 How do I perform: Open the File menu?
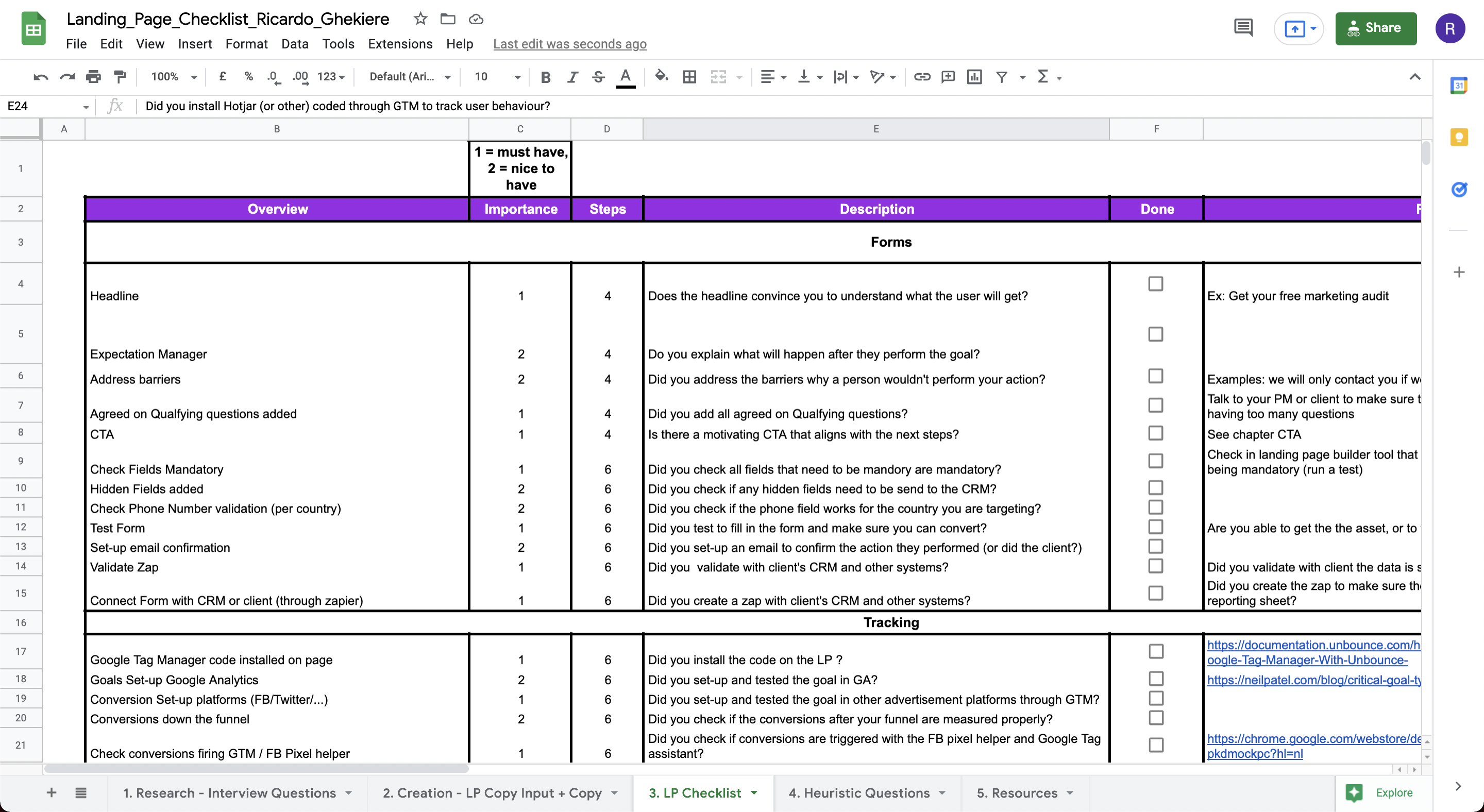tap(76, 44)
